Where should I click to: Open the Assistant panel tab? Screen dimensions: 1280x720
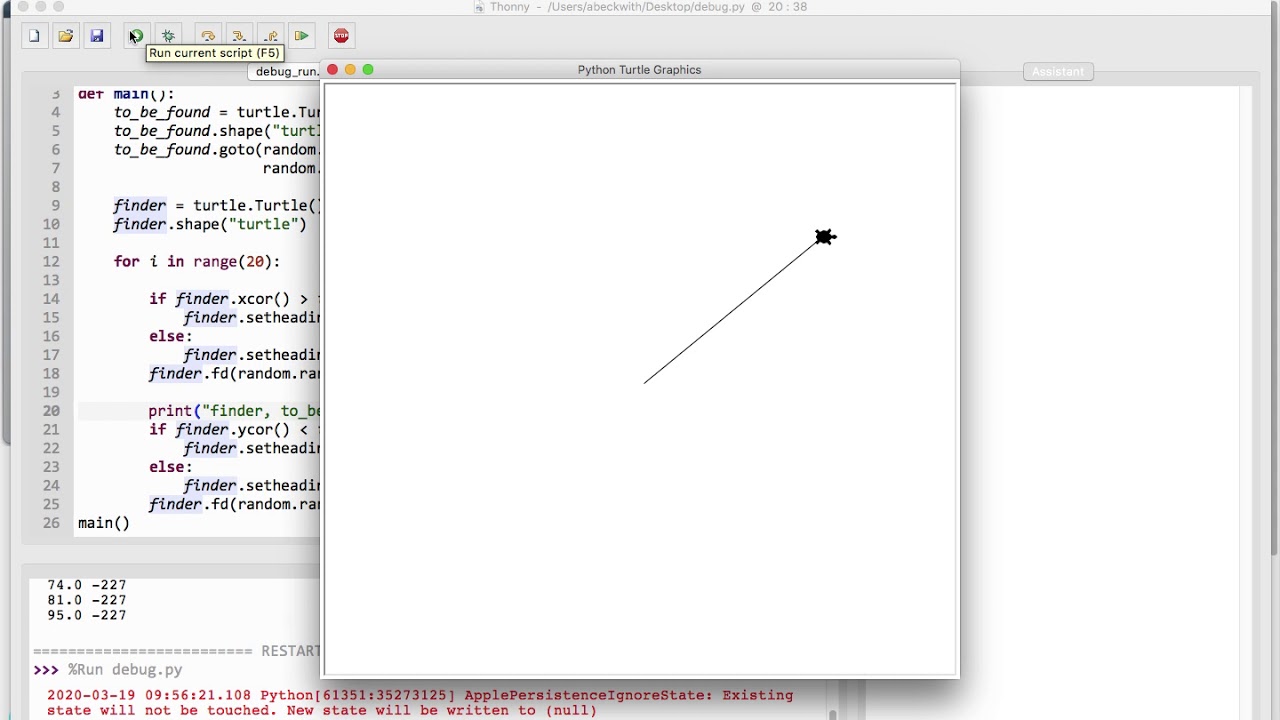(1058, 72)
